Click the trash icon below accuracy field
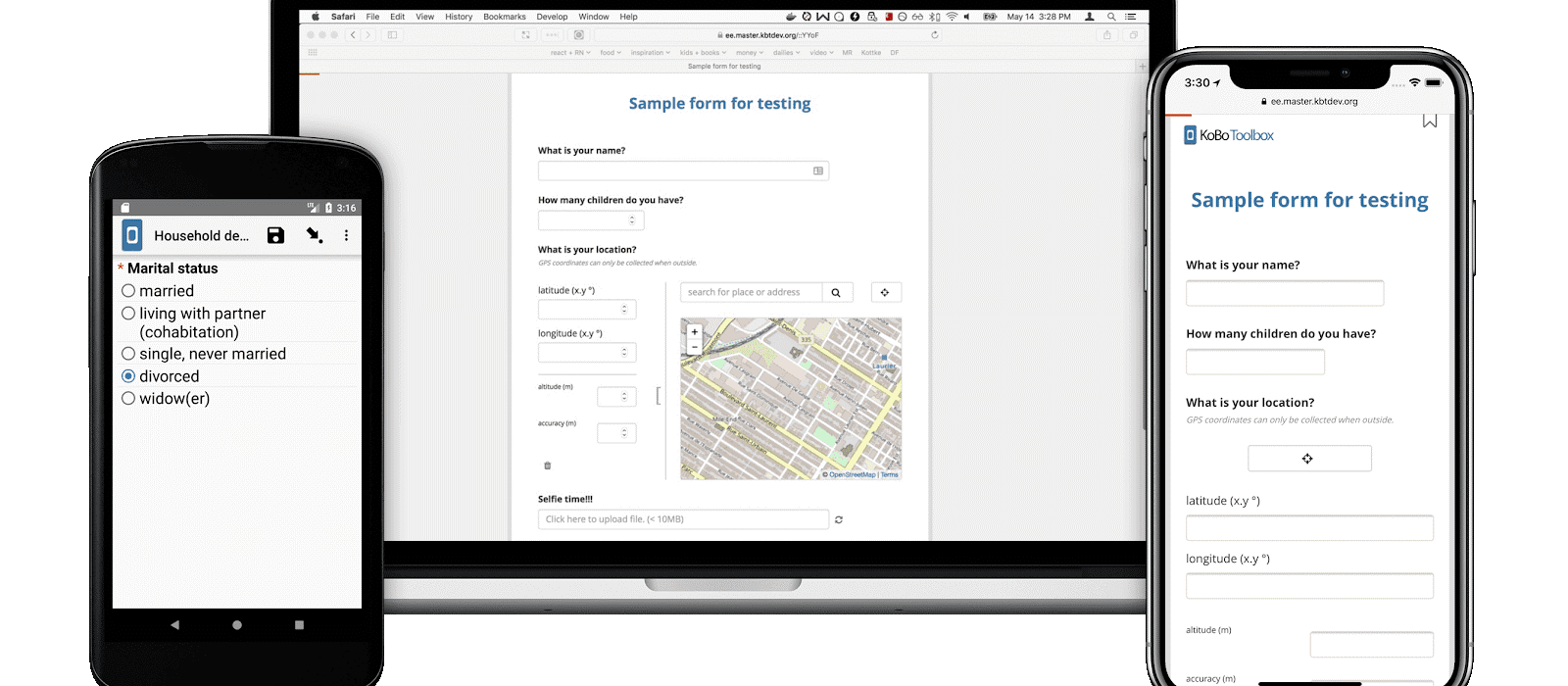 (548, 465)
